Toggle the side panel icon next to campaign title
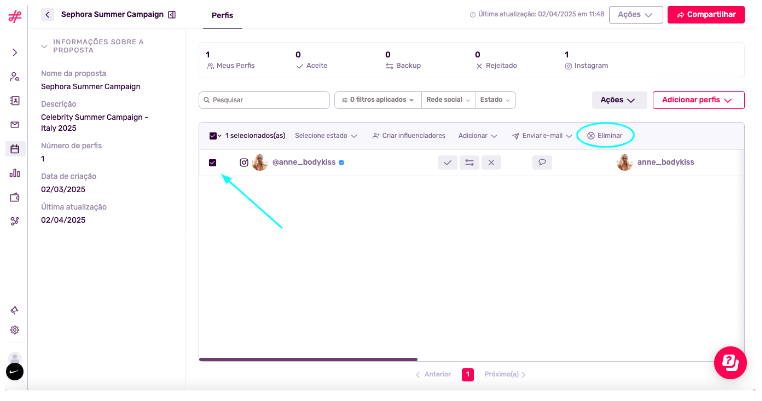Image resolution: width=762 pixels, height=401 pixels. tap(172, 15)
